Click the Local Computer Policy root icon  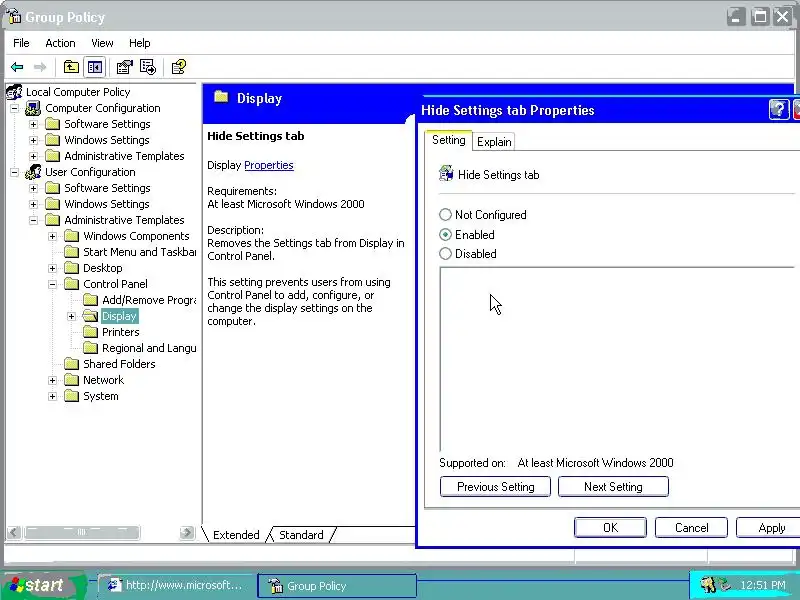click(x=14, y=92)
